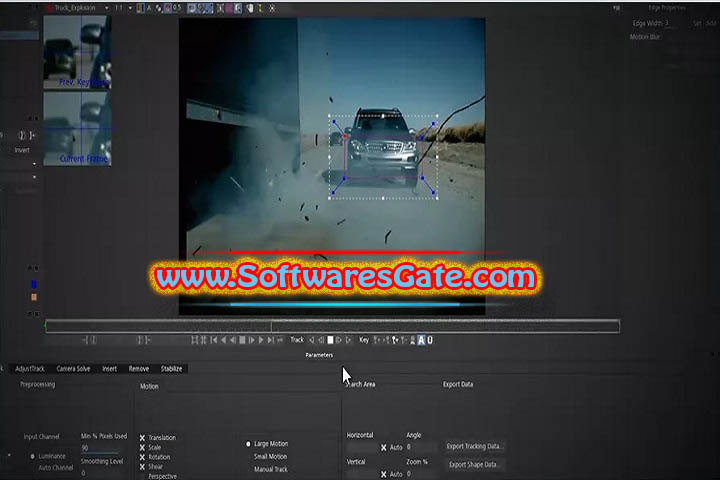Toggle the mattes display icon
Viewport: 720px width, 480px height.
coord(158,8)
